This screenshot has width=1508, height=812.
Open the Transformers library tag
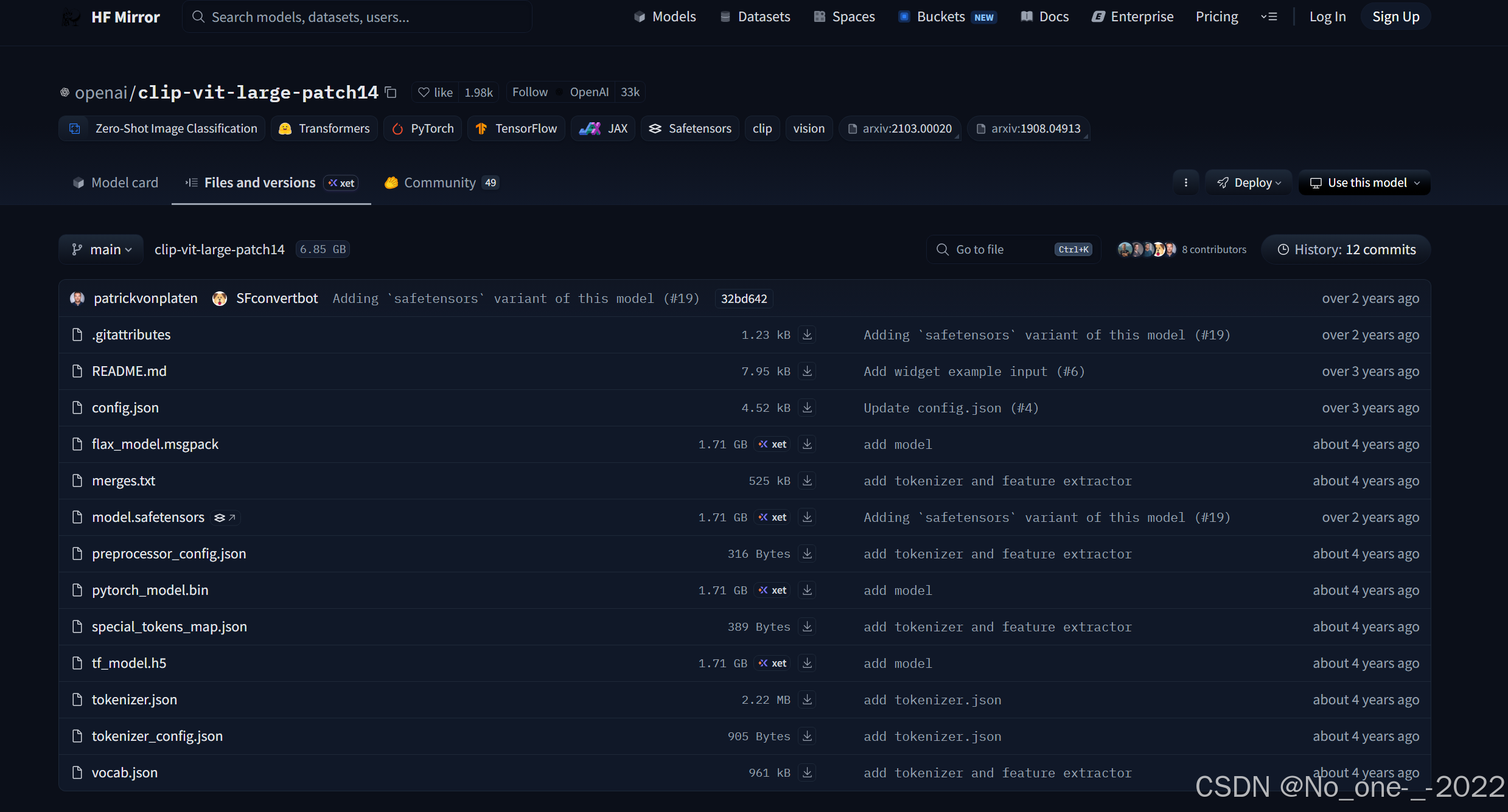(x=324, y=128)
